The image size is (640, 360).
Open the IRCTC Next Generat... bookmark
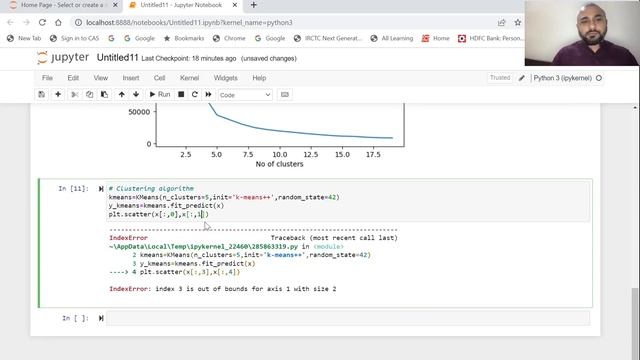(x=327, y=38)
